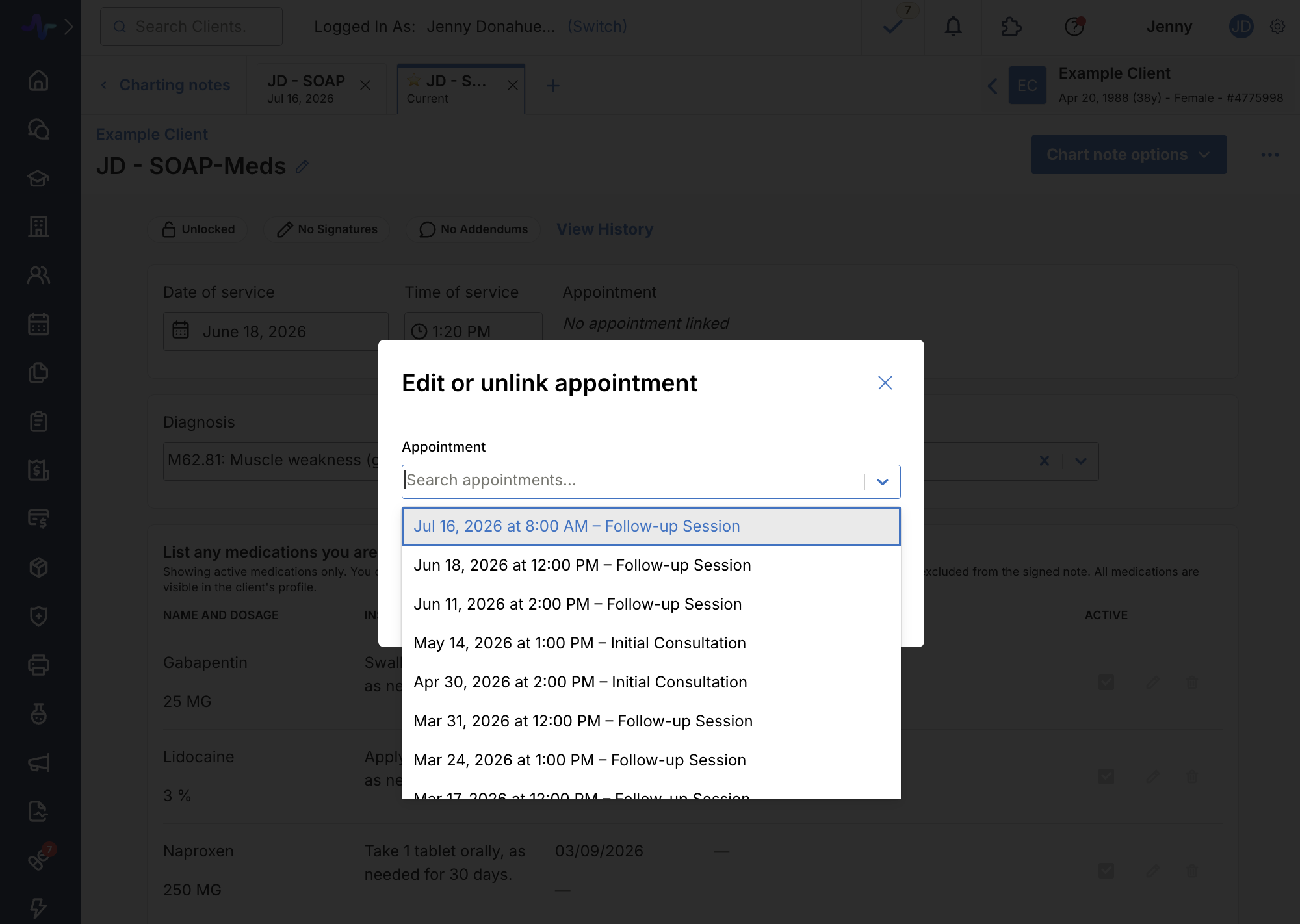Expand the Chart note options menu
This screenshot has width=1300, height=924.
tap(1129, 155)
